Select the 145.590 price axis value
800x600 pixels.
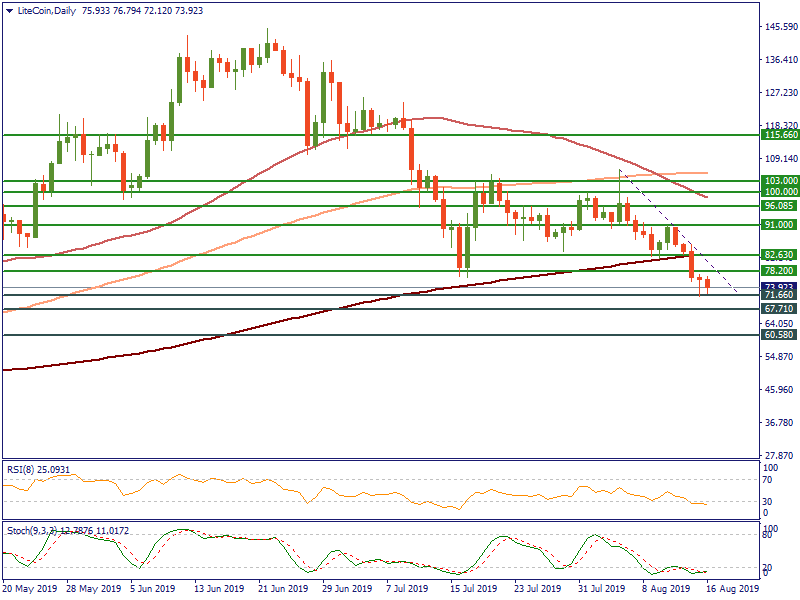(781, 27)
